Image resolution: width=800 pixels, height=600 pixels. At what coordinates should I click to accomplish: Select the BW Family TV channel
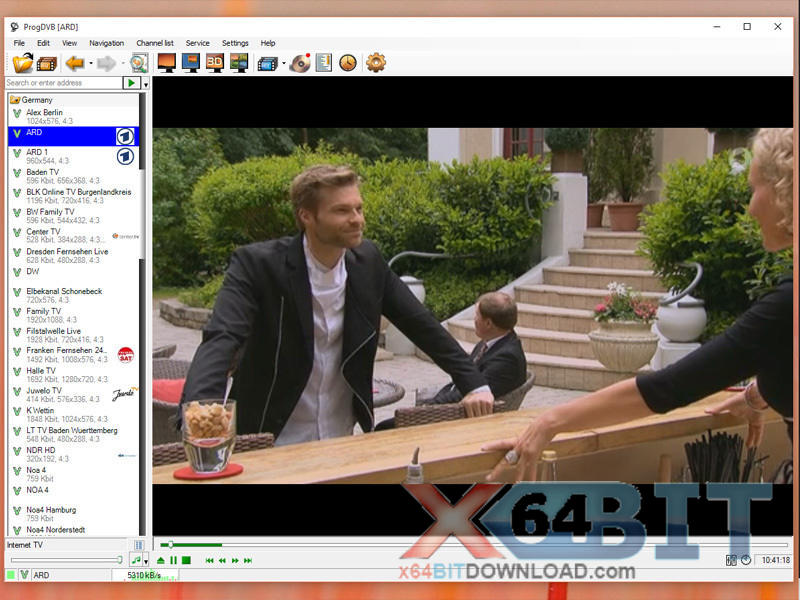click(73, 216)
